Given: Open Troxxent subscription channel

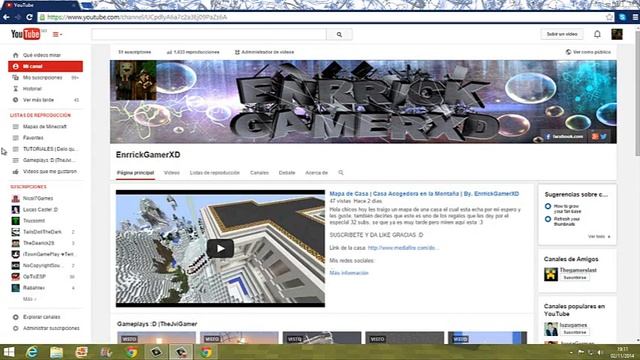Looking at the screenshot, I should click(x=34, y=221).
